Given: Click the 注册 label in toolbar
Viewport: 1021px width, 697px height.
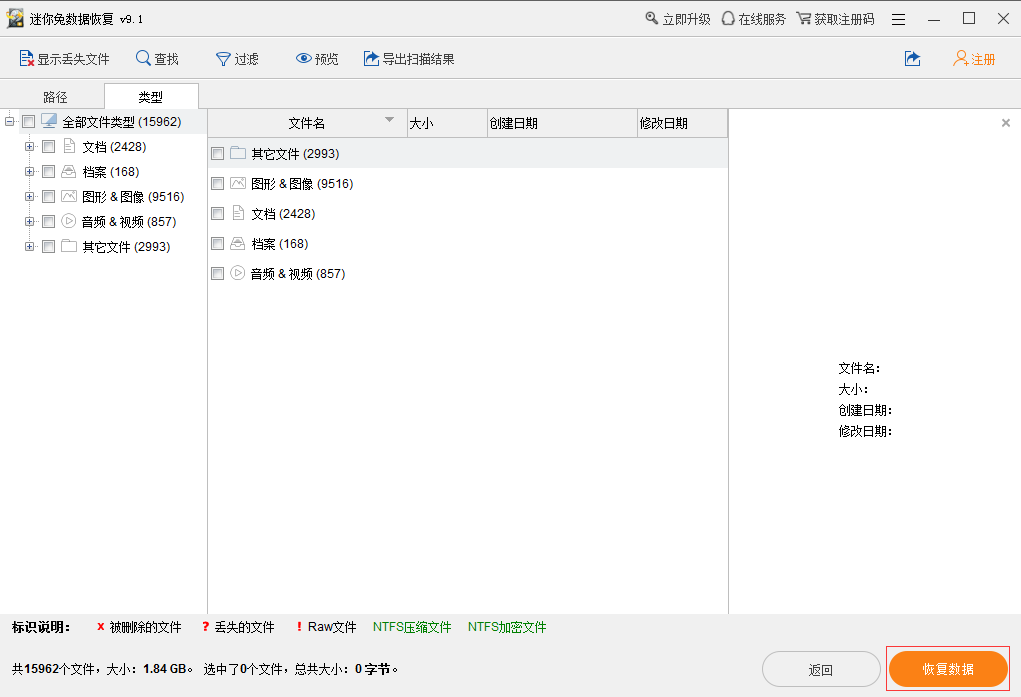Looking at the screenshot, I should [983, 59].
